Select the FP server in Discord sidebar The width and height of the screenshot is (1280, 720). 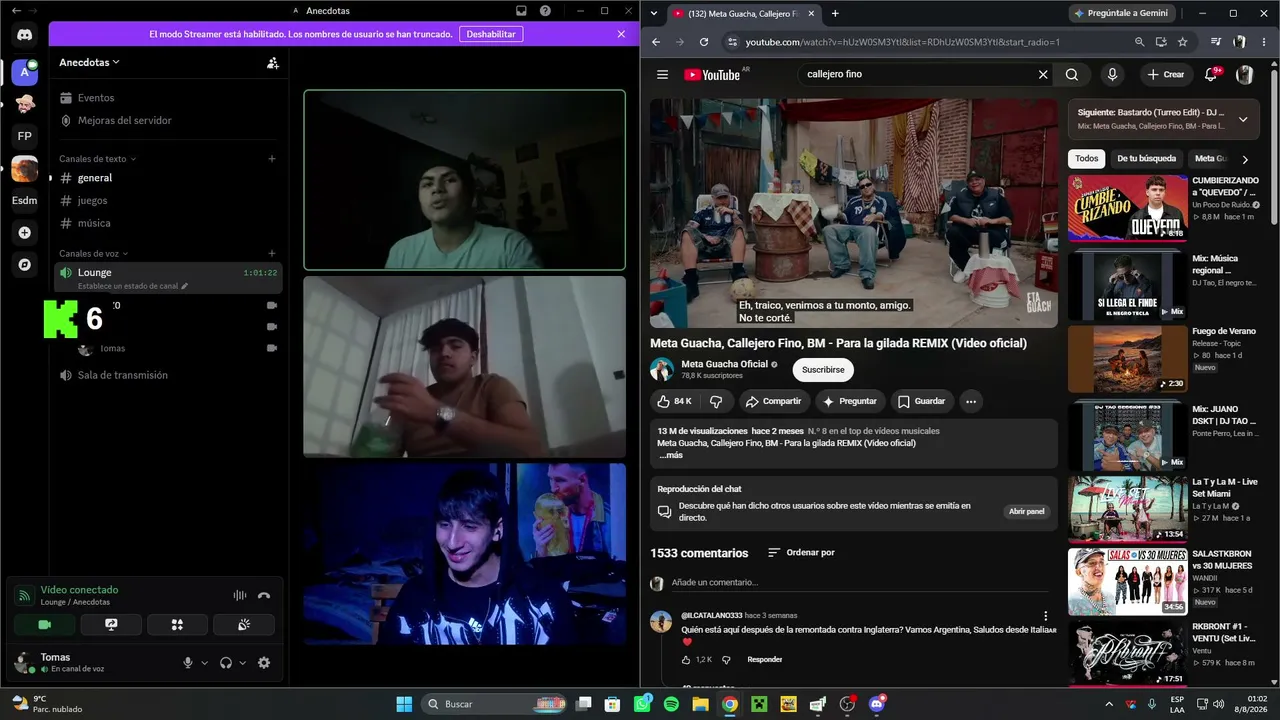24,136
